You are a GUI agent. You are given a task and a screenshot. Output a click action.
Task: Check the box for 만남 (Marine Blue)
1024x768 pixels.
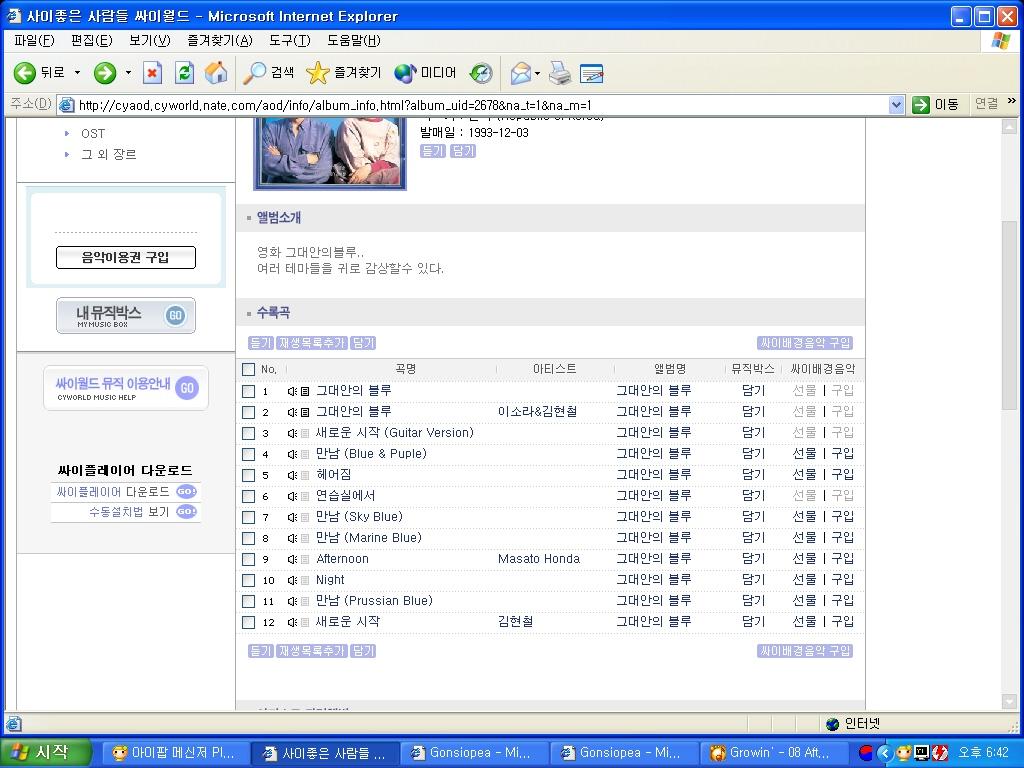pos(248,538)
